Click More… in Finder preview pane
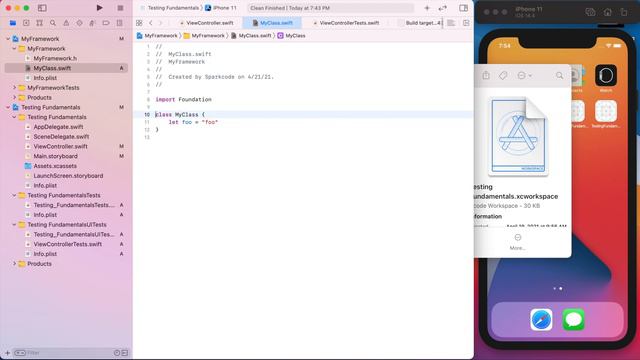Screen dimensions: 640x360 click(x=518, y=242)
